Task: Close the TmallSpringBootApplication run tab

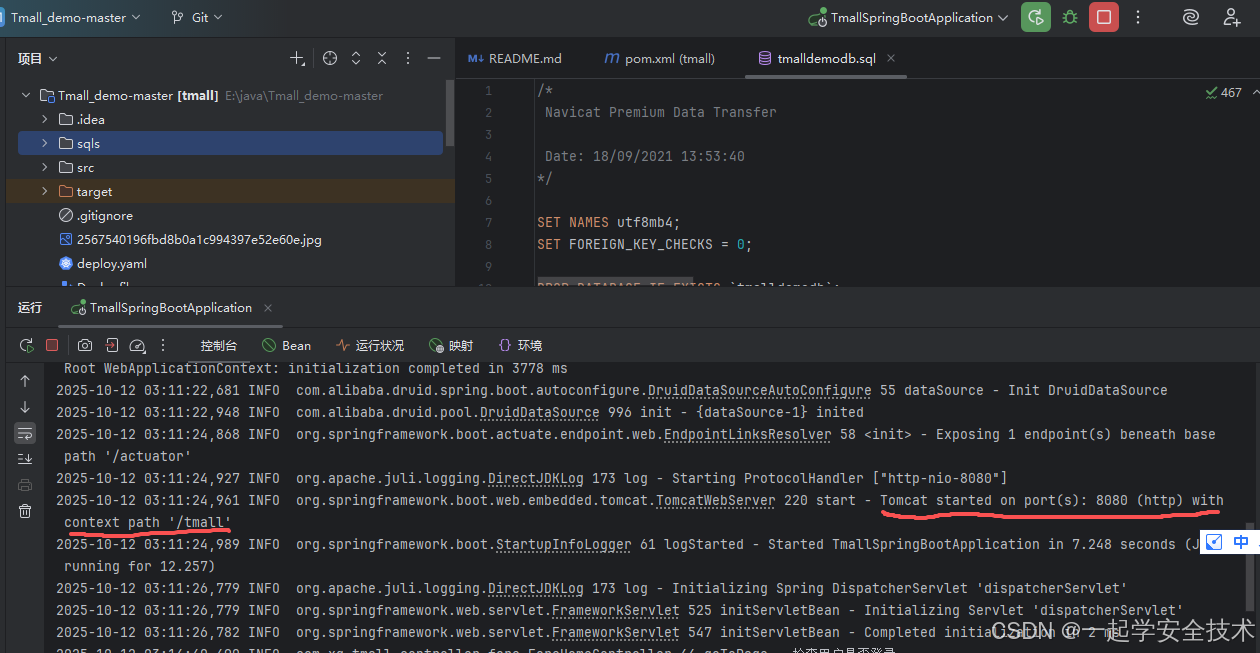Action: (x=268, y=308)
